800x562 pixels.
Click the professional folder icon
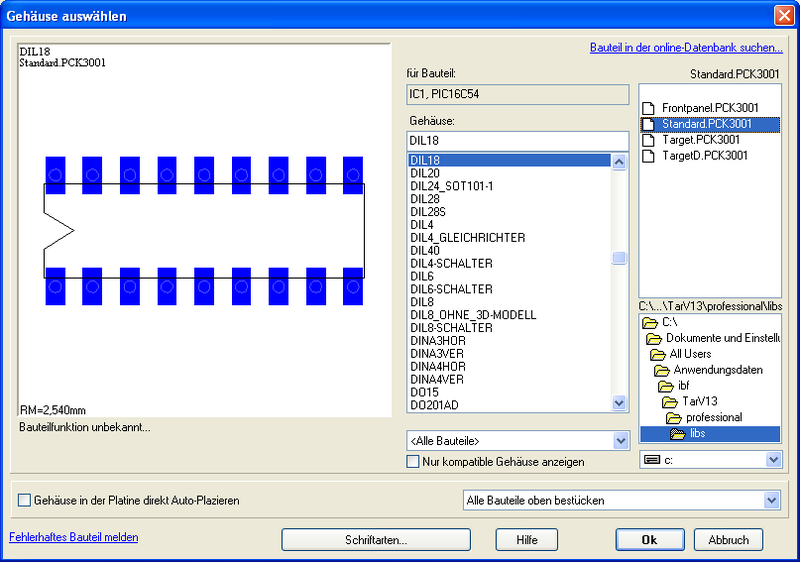click(x=674, y=418)
